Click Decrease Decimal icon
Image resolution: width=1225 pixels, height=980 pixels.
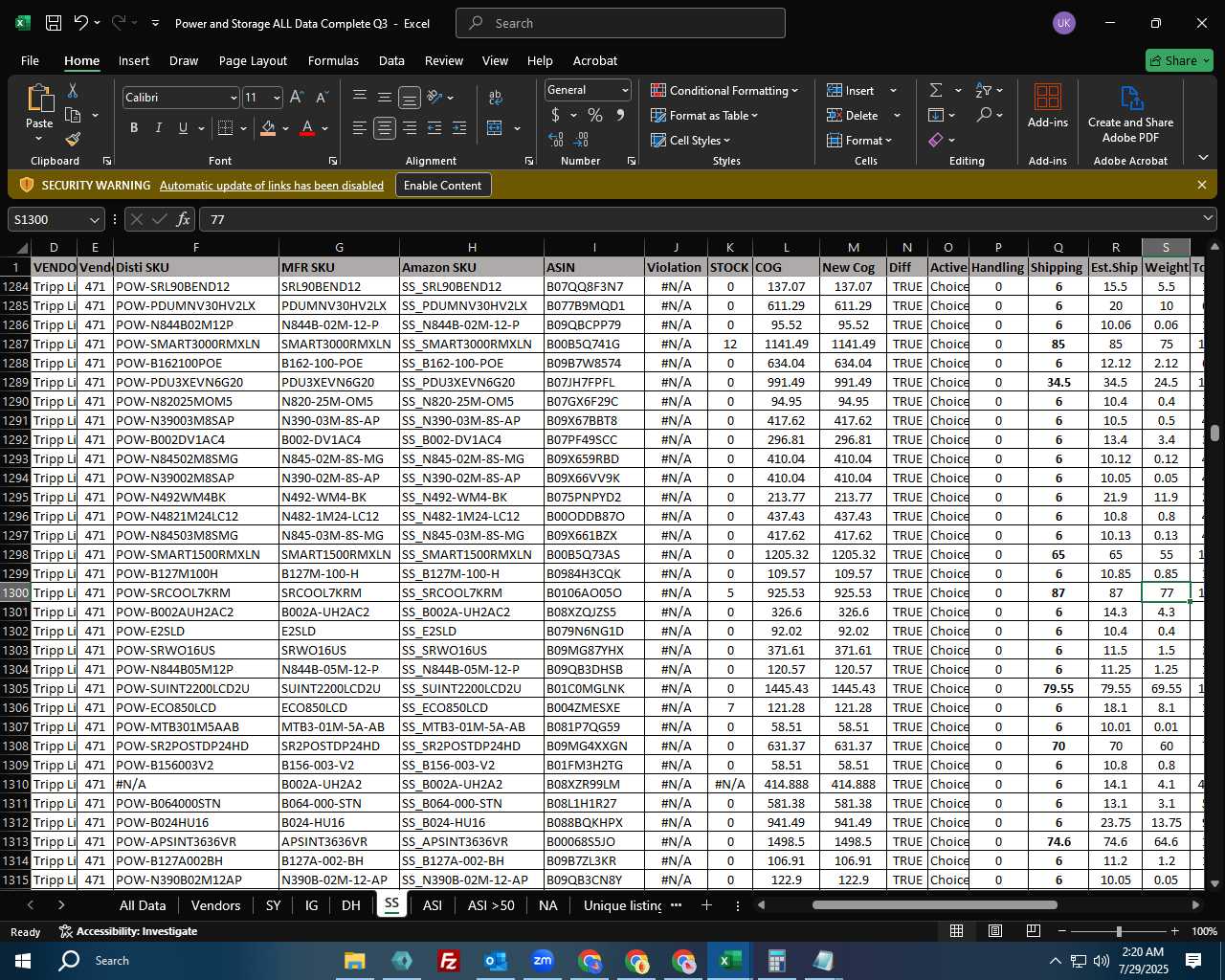tap(581, 140)
